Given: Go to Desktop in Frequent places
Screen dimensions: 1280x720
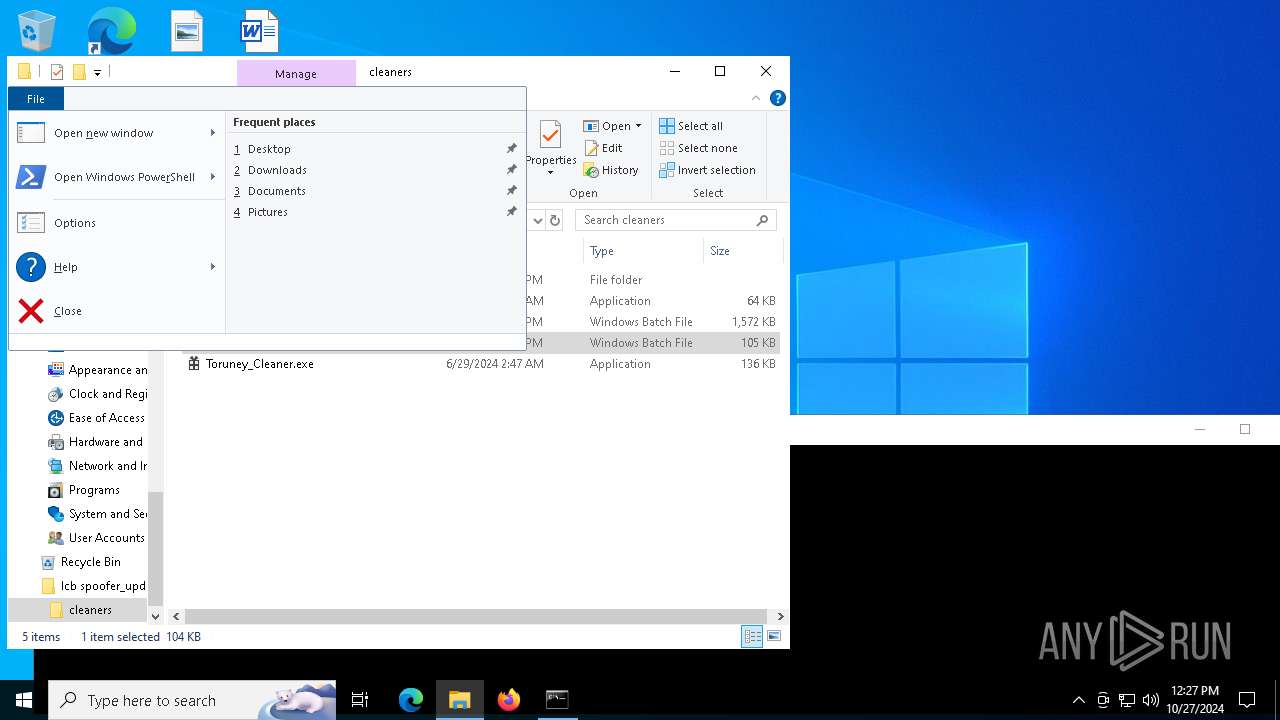Looking at the screenshot, I should click(x=269, y=149).
